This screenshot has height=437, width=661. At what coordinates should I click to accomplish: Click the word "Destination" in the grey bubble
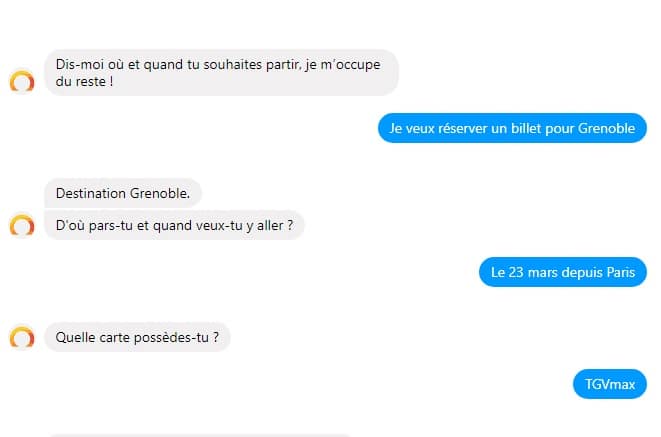pos(91,193)
